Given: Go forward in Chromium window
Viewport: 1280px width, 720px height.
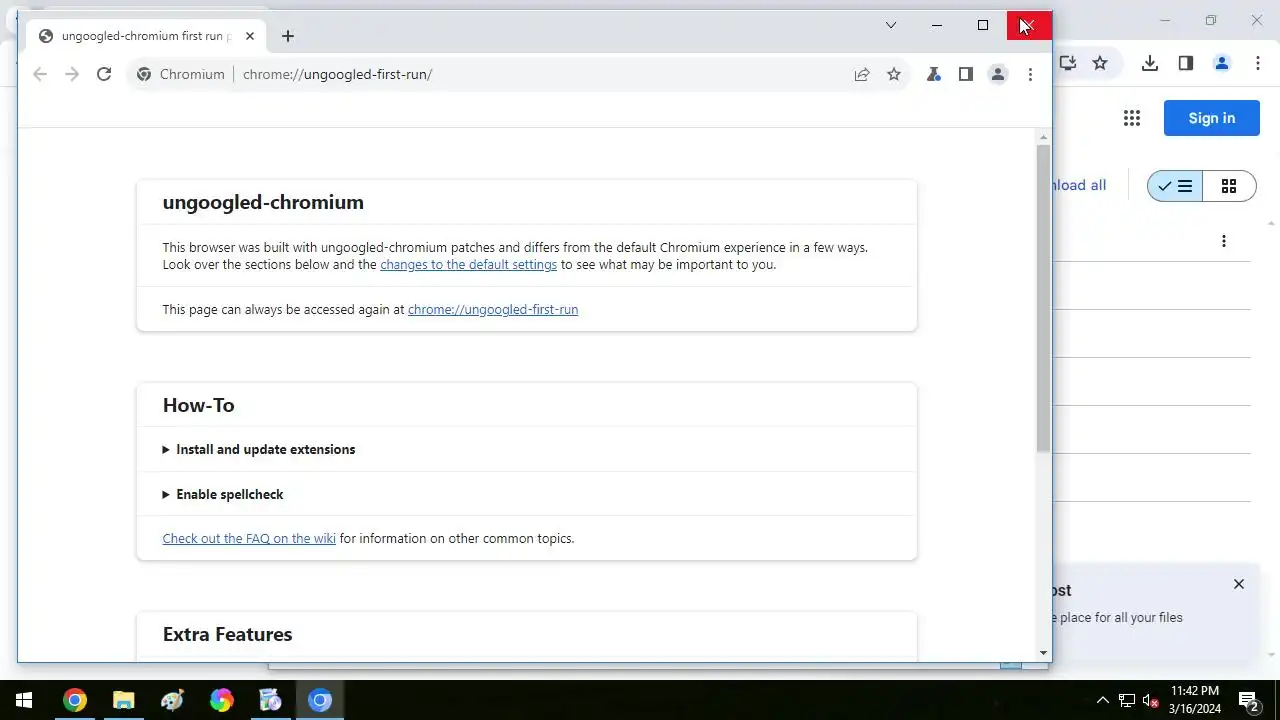Looking at the screenshot, I should 72,74.
